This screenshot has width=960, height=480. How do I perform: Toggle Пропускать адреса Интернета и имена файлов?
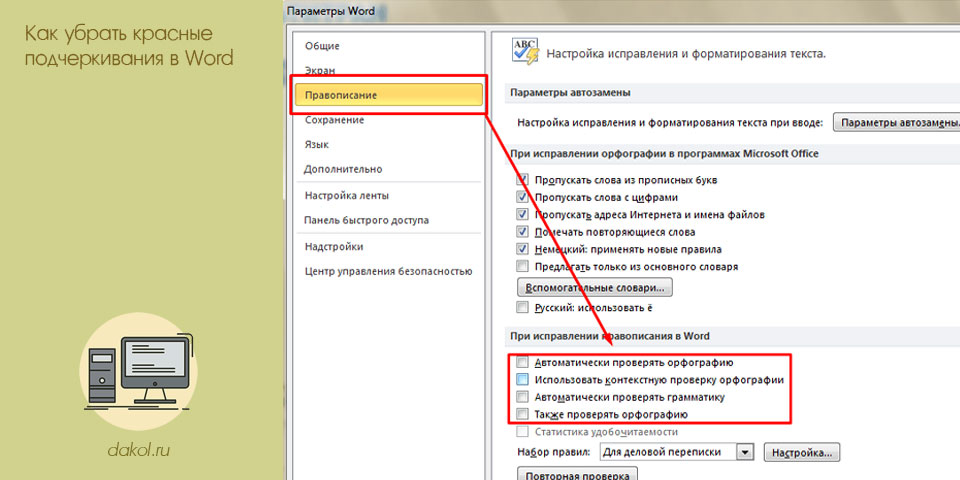(522, 215)
